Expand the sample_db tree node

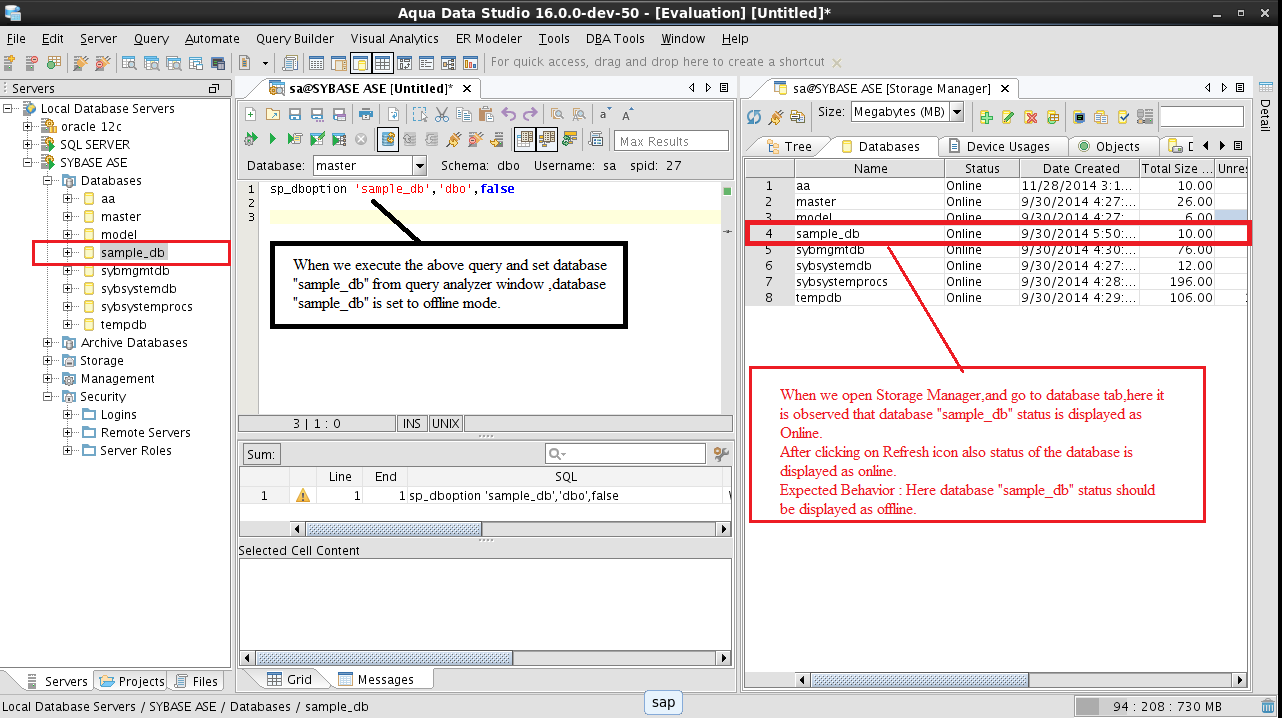pyautogui.click(x=68, y=252)
